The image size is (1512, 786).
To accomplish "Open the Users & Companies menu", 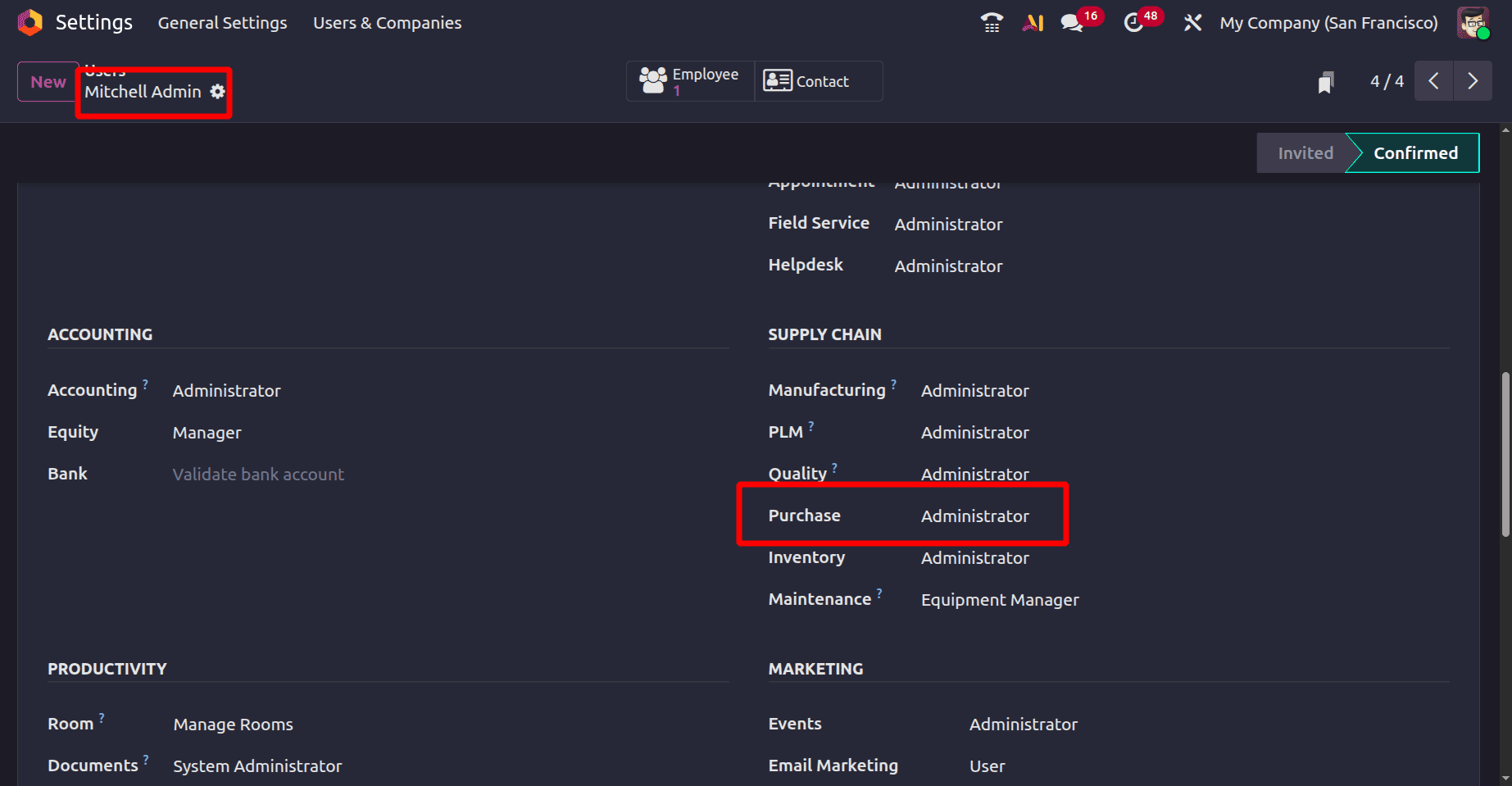I will (x=387, y=23).
